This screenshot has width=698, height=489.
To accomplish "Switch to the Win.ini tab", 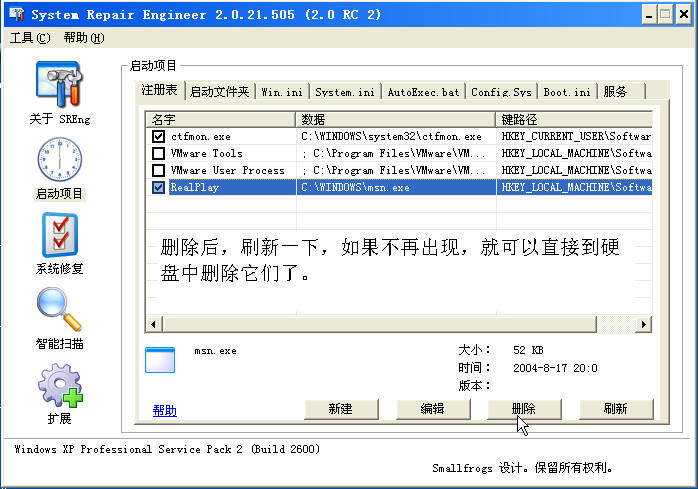I will click(281, 92).
